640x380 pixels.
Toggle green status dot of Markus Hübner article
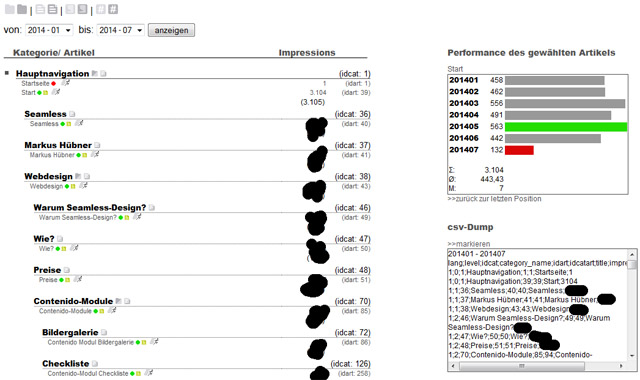[79, 155]
